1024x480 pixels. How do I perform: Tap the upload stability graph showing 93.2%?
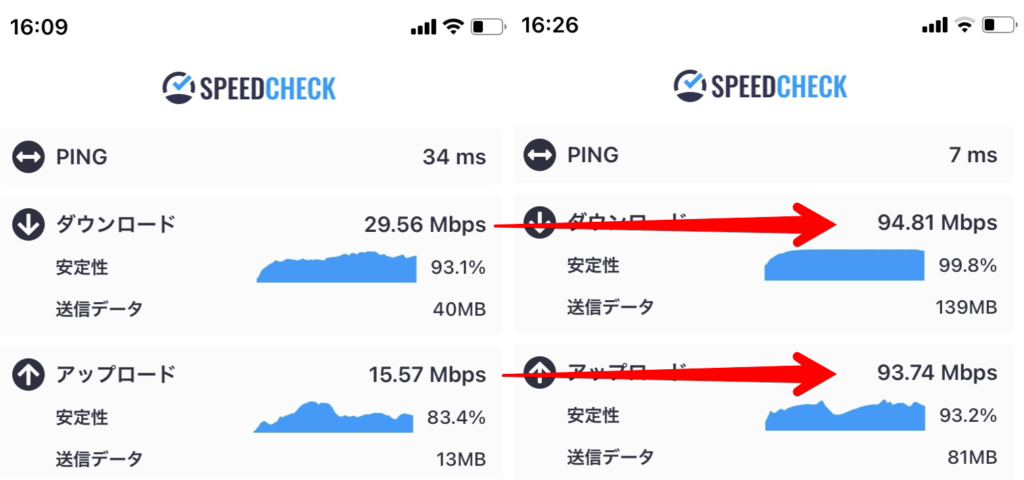(844, 415)
